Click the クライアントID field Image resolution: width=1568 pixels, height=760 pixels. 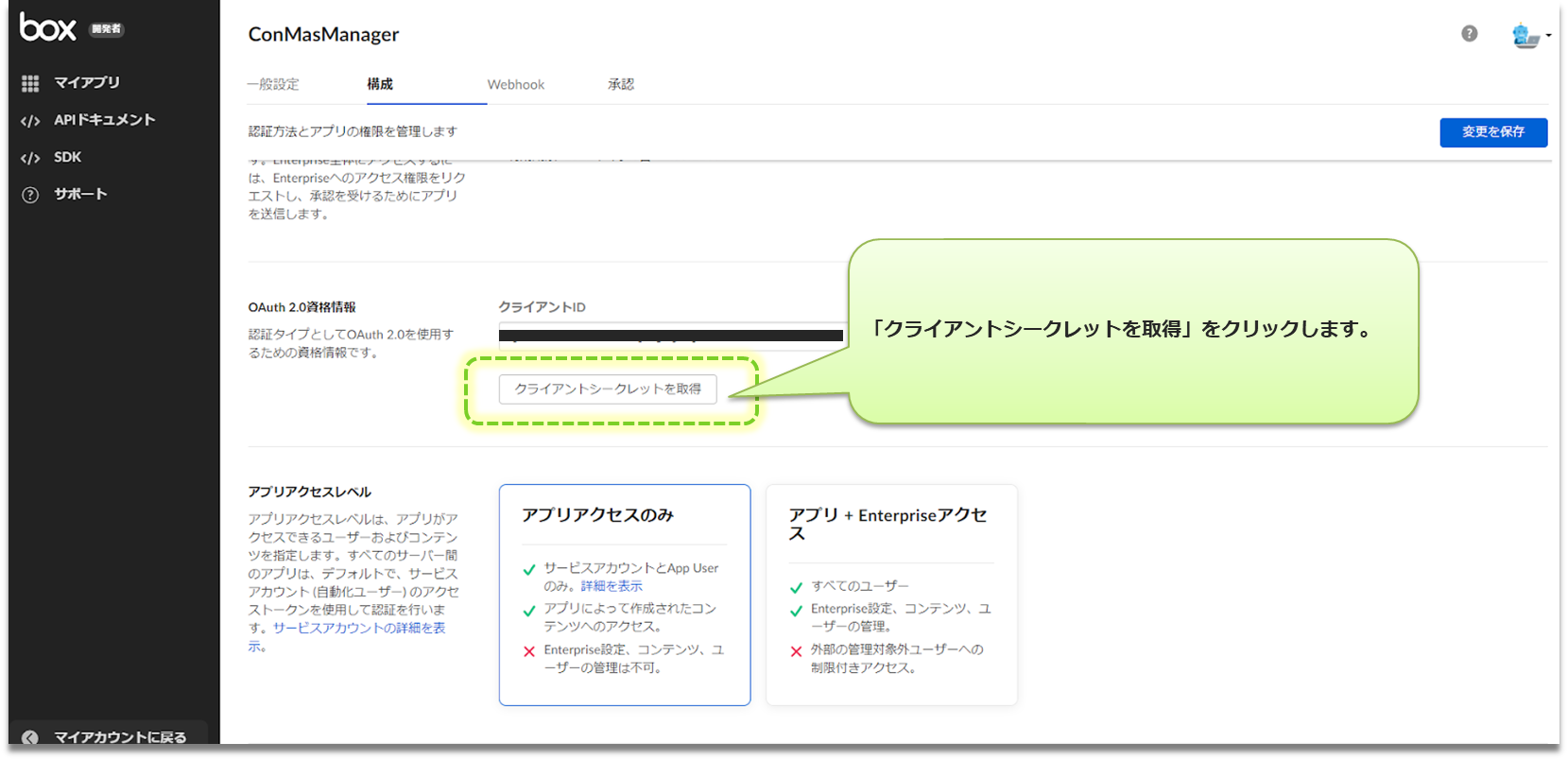click(671, 336)
